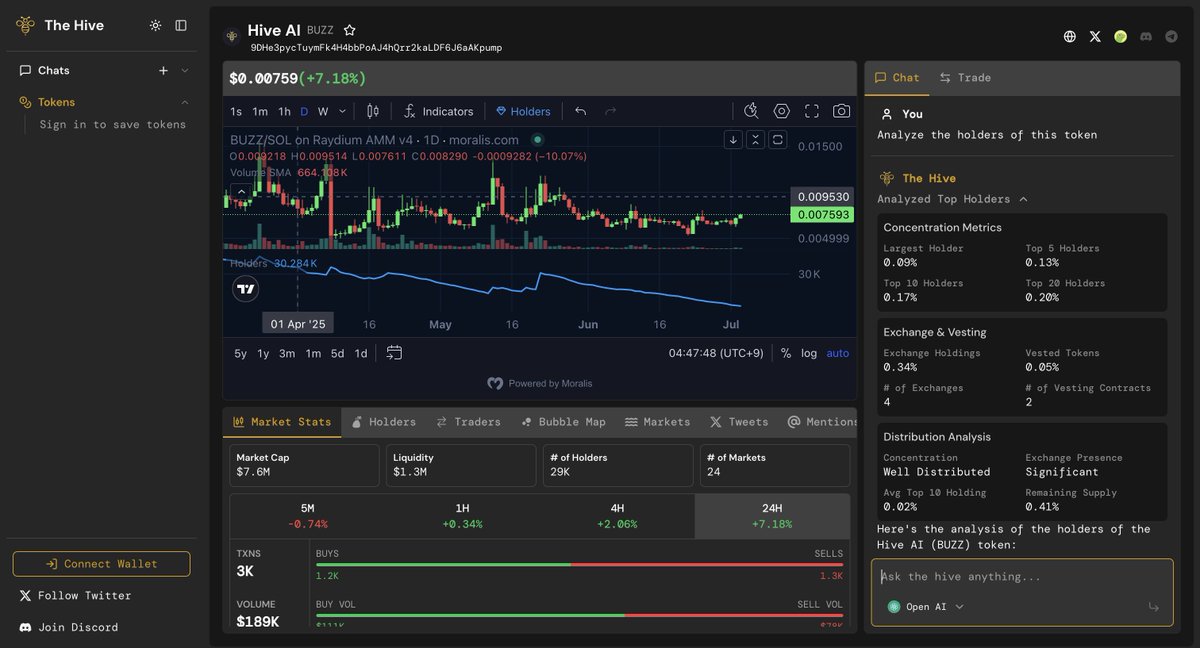The height and width of the screenshot is (648, 1200).
Task: Move the pane down with arrow icon
Action: [x=733, y=139]
